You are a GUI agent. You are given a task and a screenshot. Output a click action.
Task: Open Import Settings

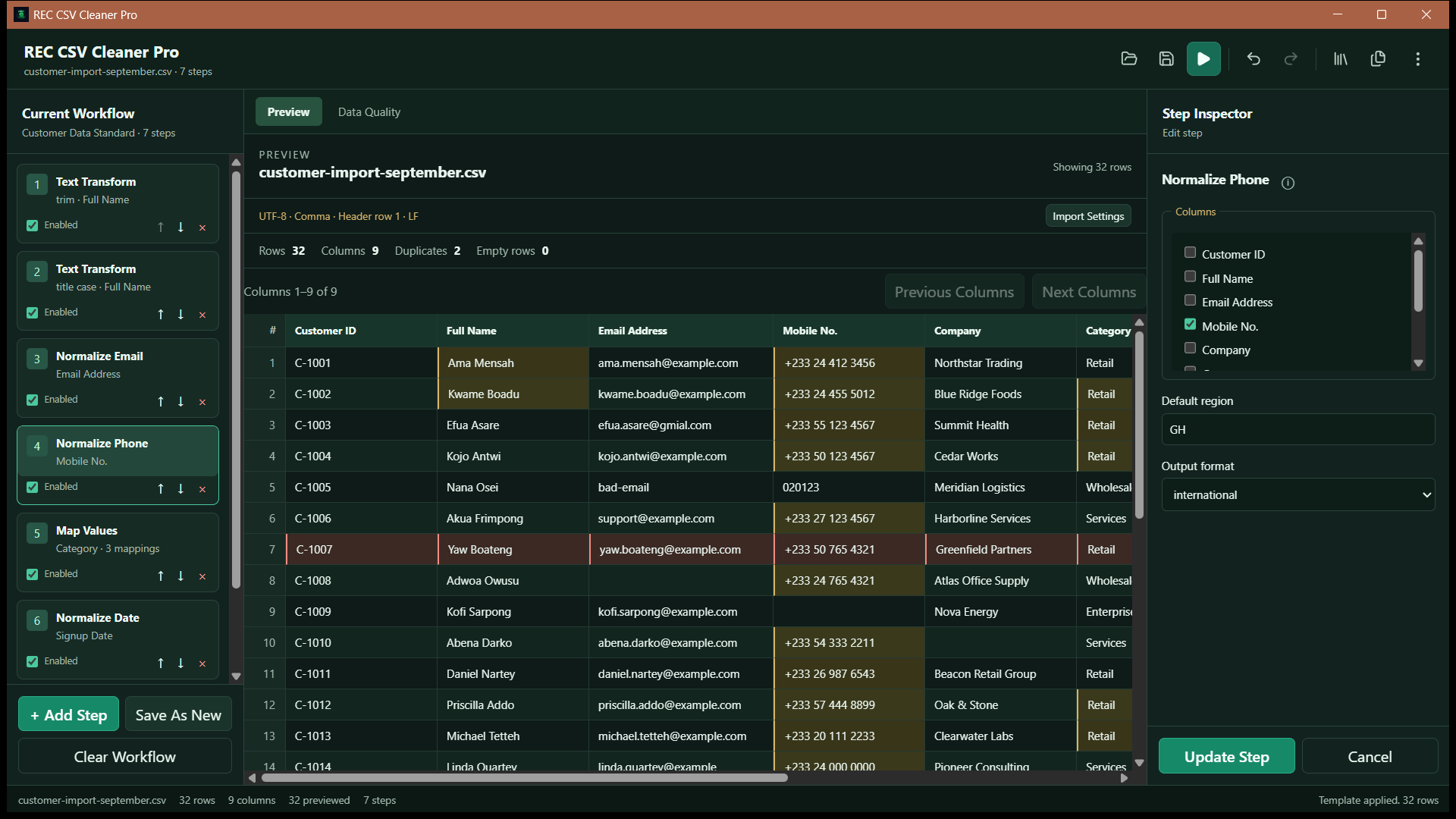pos(1087,216)
